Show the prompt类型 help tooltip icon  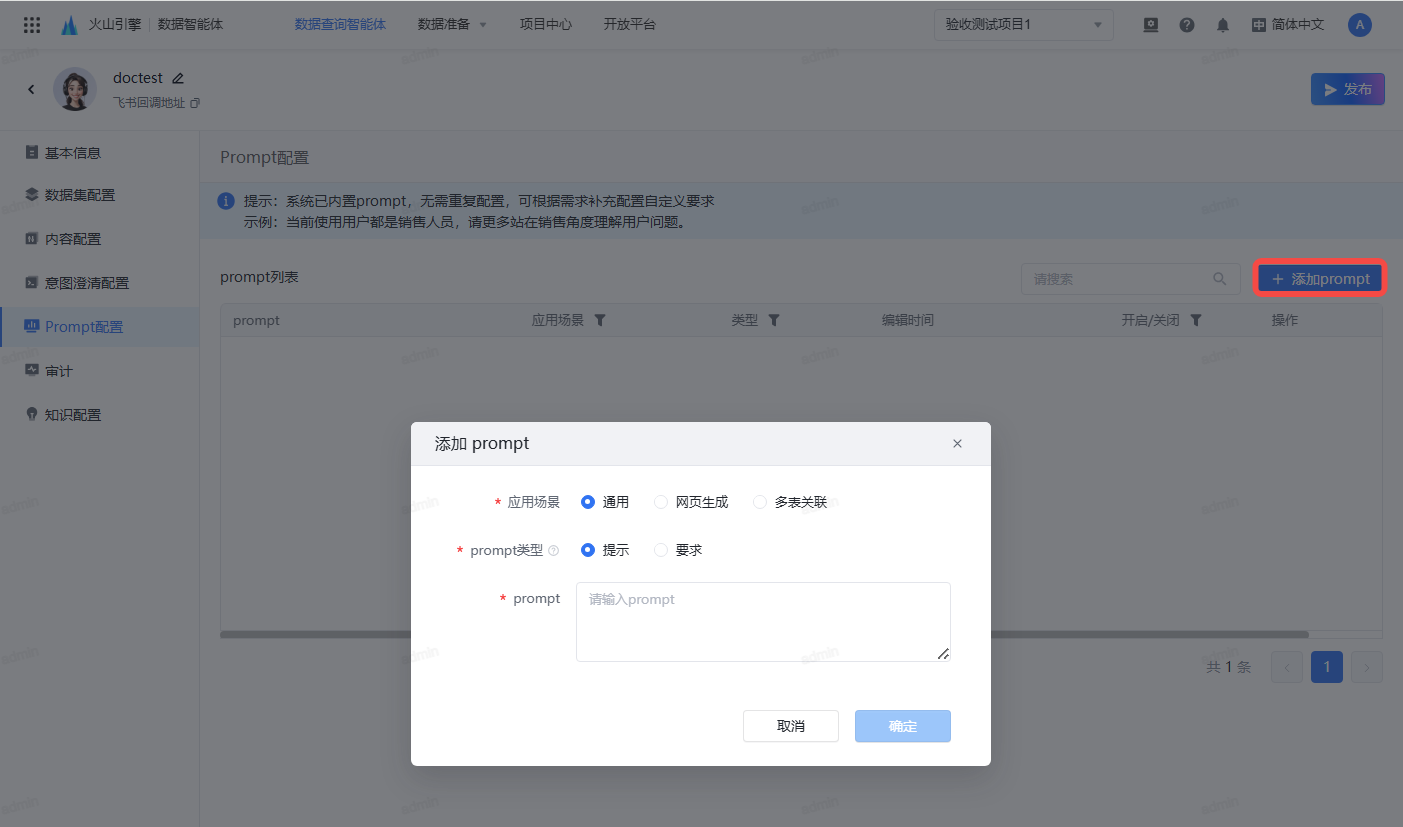tap(553, 550)
